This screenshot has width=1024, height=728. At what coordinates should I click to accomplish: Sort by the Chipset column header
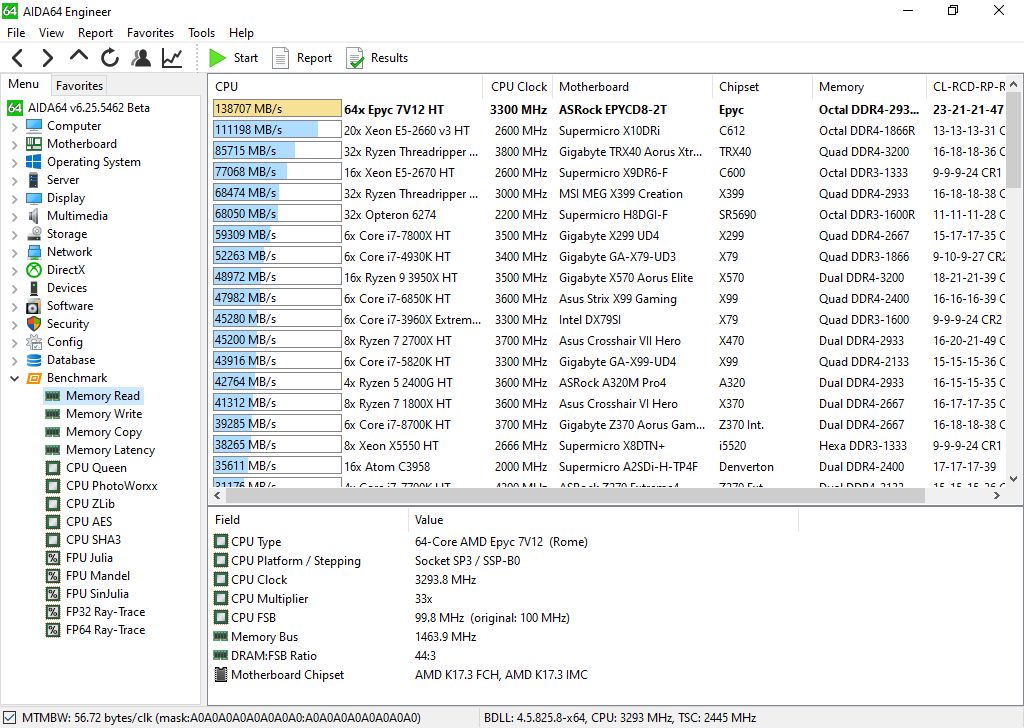point(761,87)
